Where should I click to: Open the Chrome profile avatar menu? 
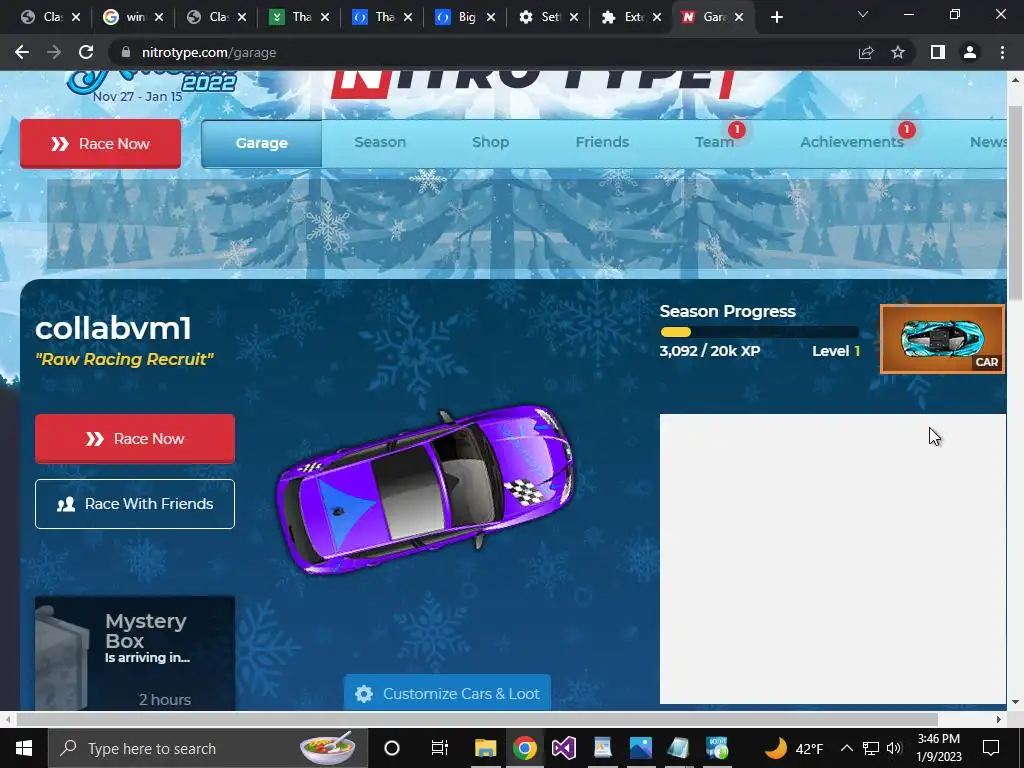click(970, 52)
